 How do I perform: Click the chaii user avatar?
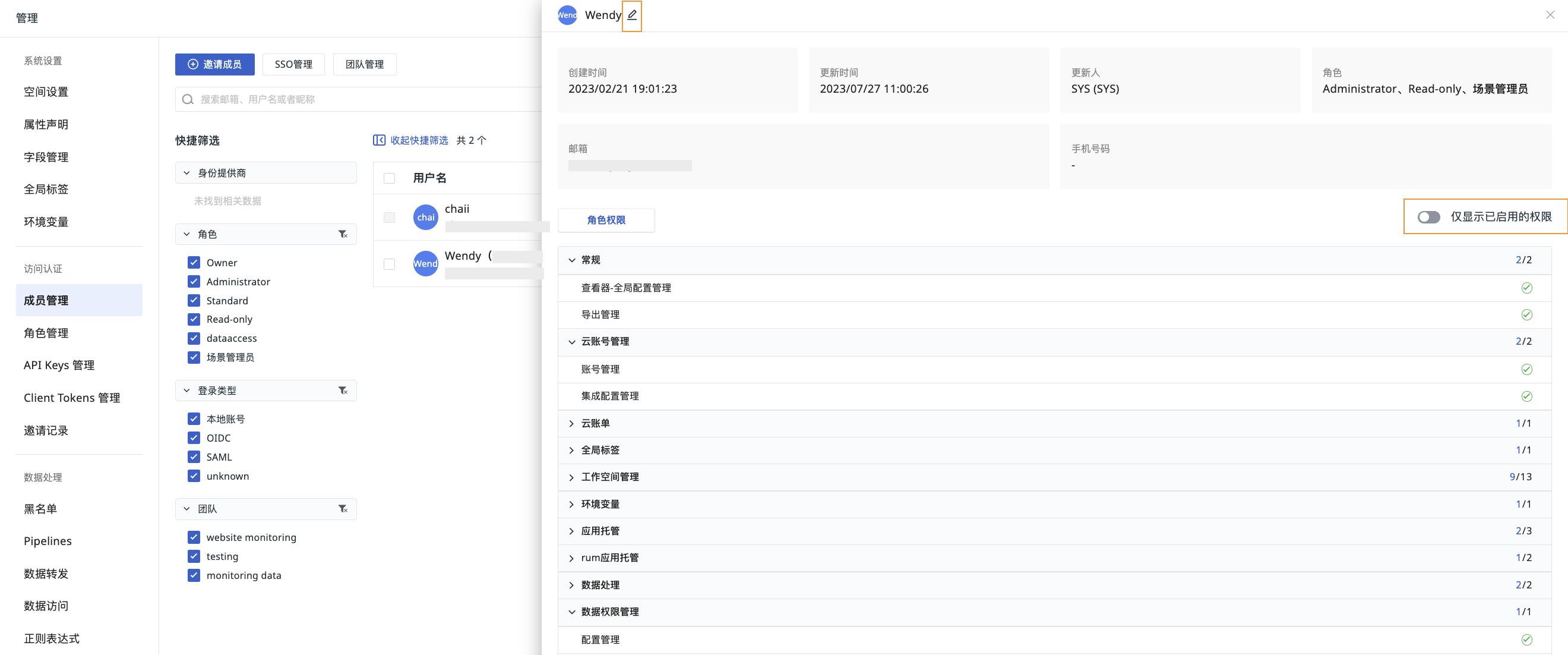coord(425,218)
